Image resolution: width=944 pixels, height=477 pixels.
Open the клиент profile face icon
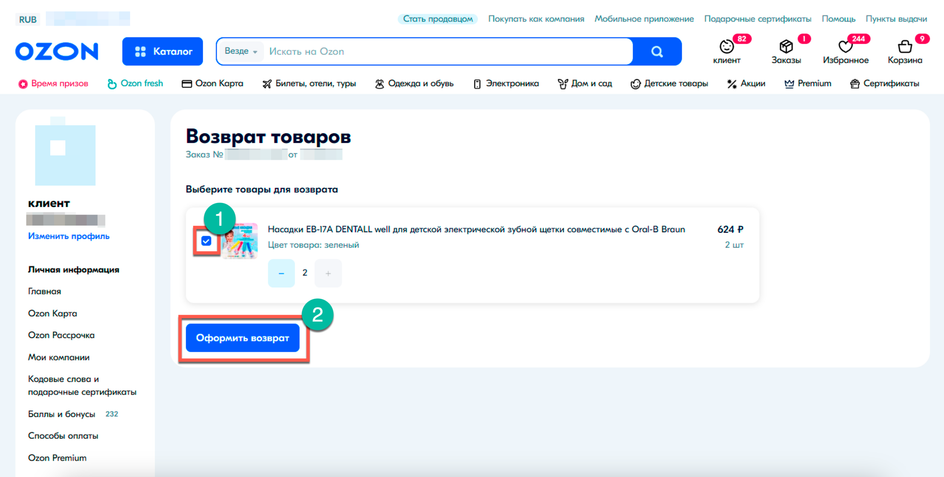coord(727,47)
